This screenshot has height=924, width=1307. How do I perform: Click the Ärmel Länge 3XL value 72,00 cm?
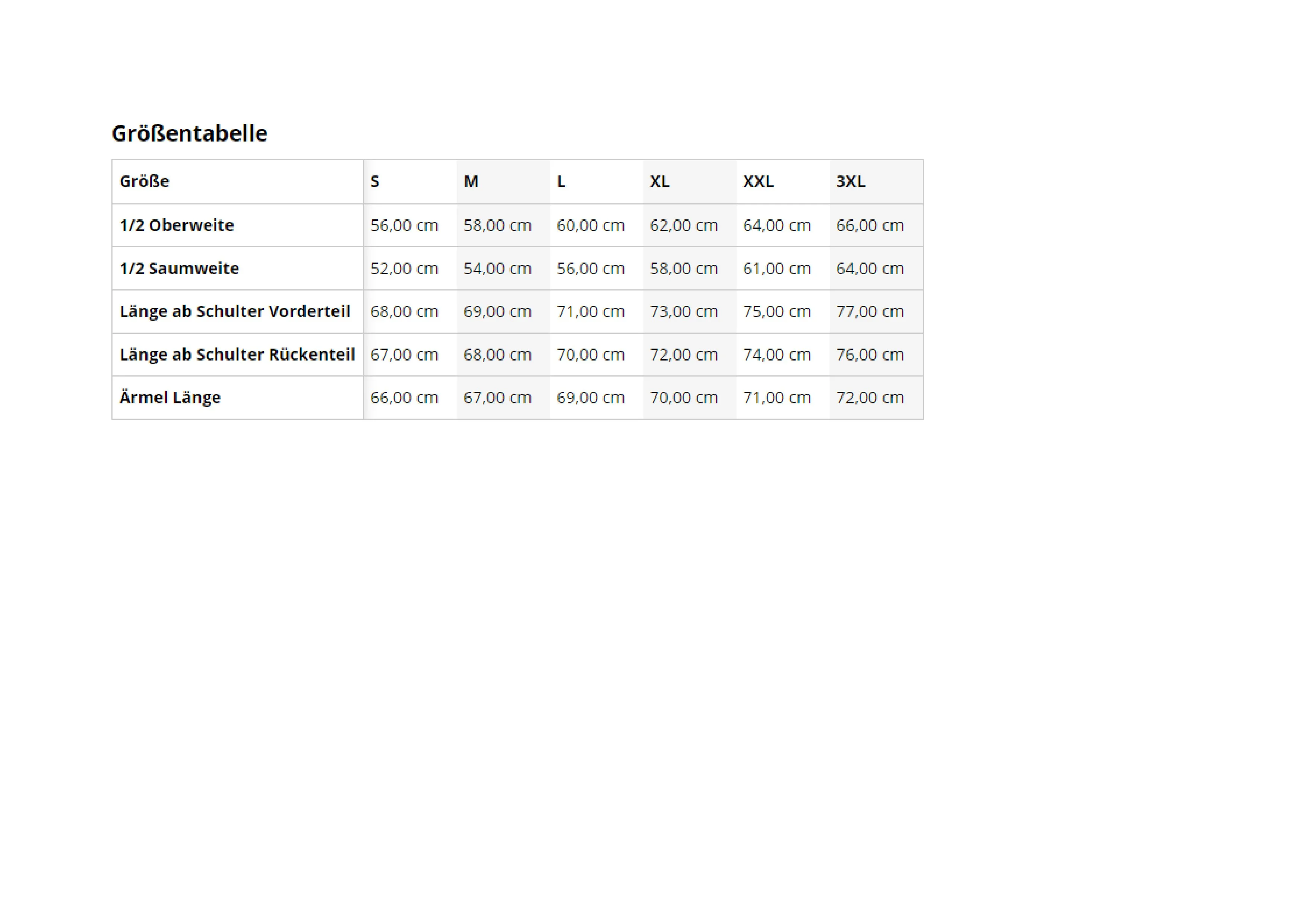coord(870,398)
